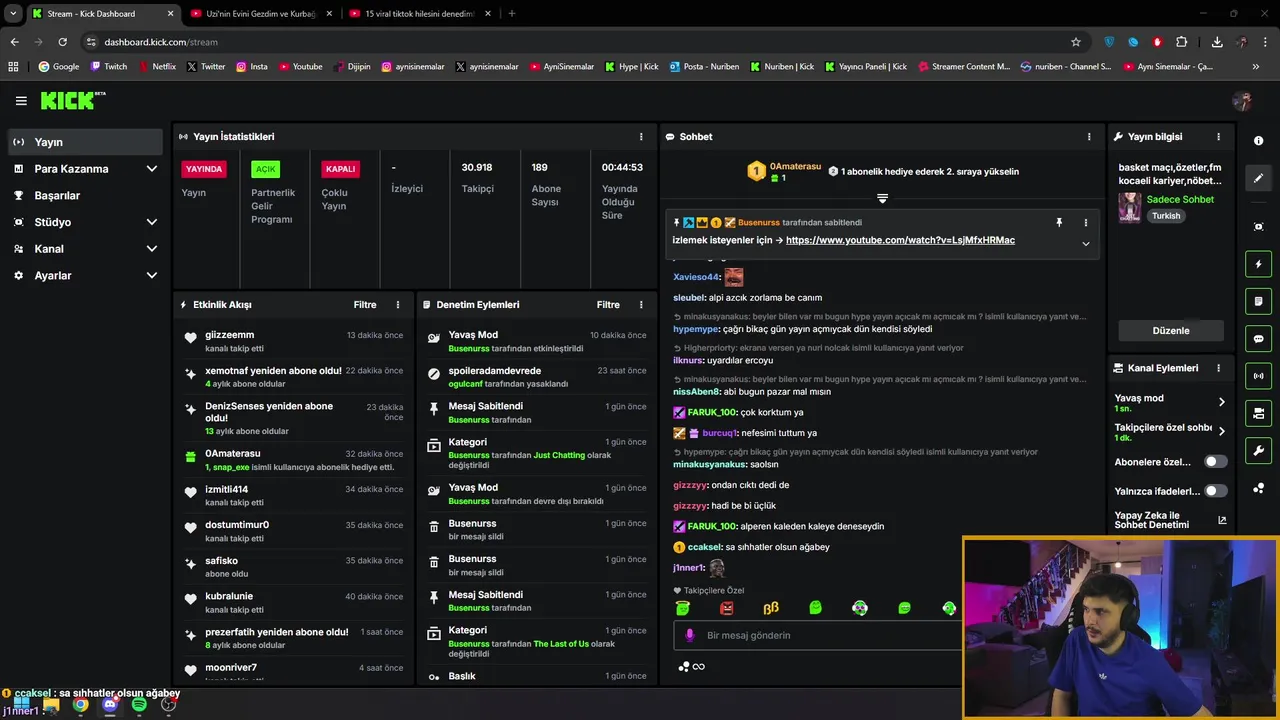The height and width of the screenshot is (720, 1280).
Task: Toggle Yalnızca ifadeleri chat switch
Action: tap(1215, 491)
